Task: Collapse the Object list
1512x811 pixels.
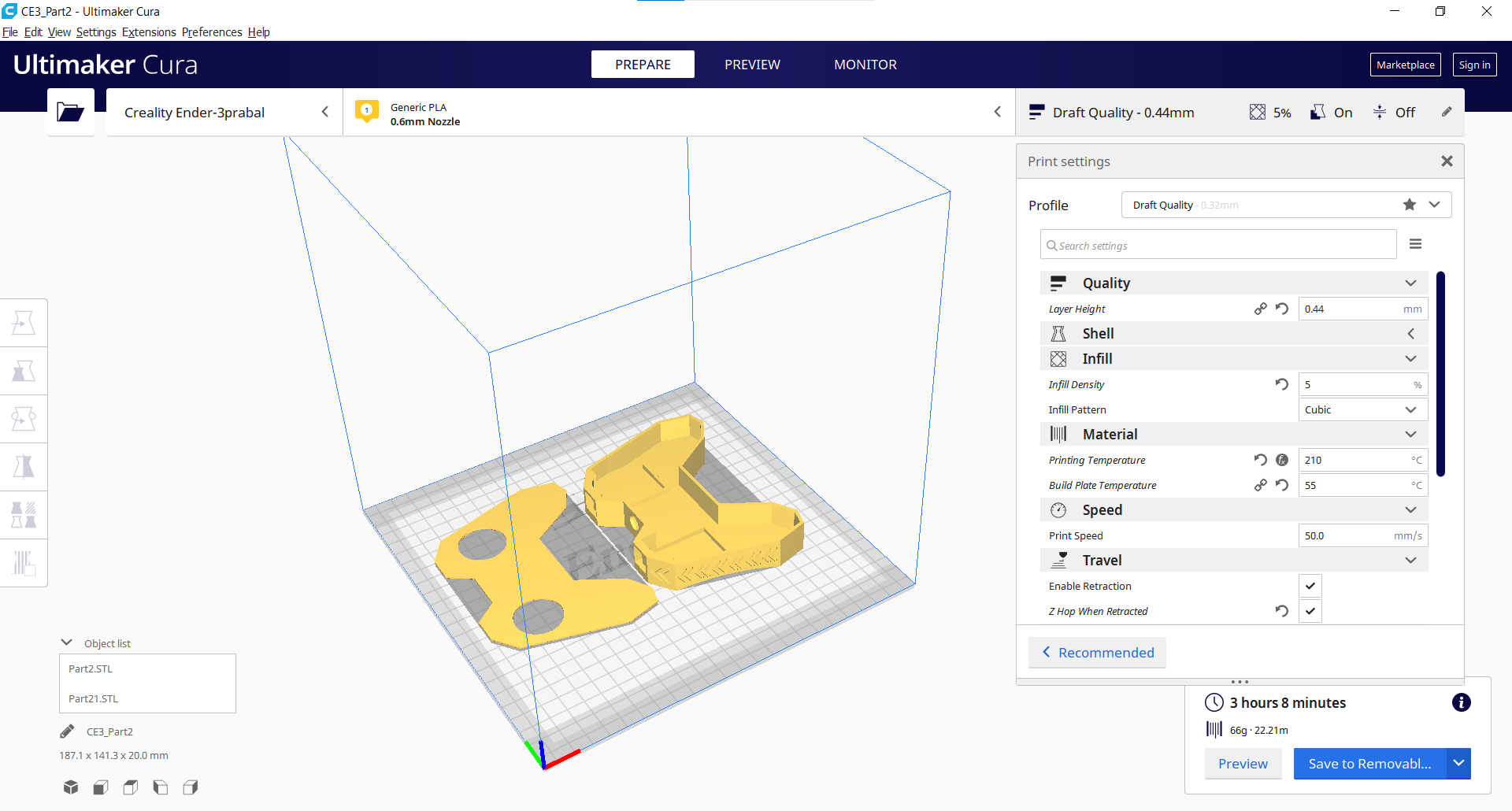Action: [x=67, y=643]
